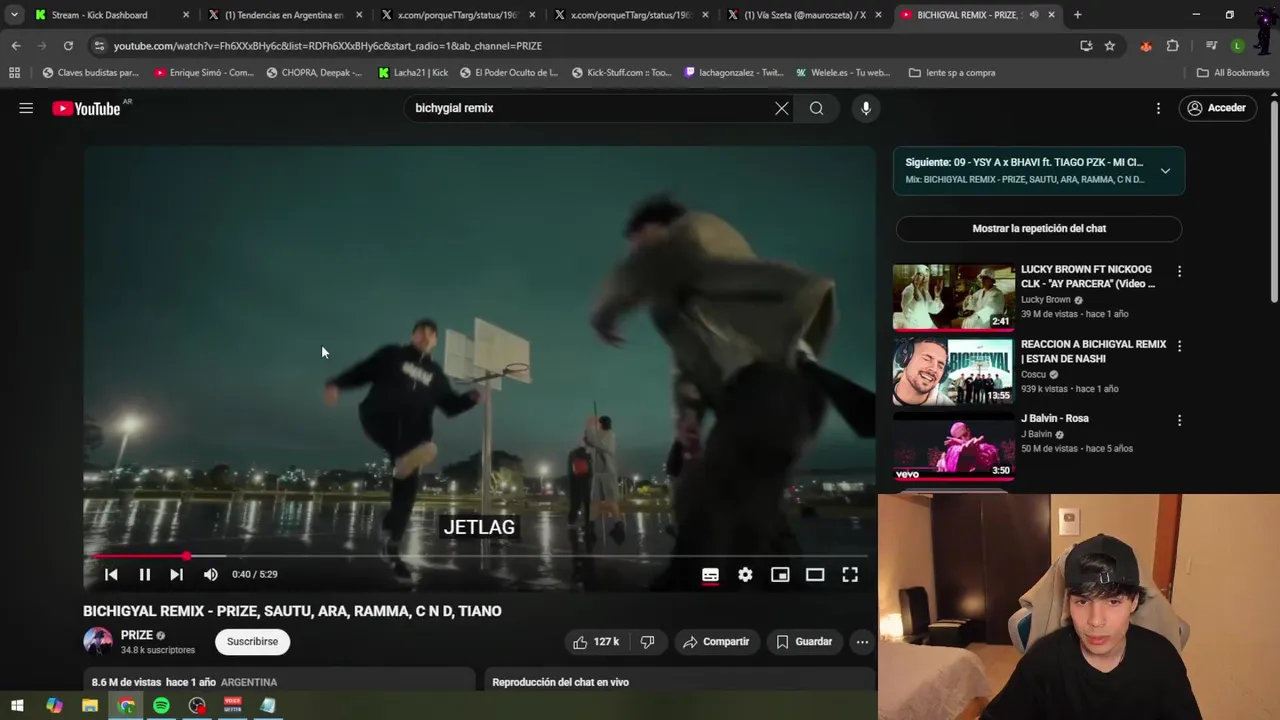Enter full screen mode

pos(850,574)
